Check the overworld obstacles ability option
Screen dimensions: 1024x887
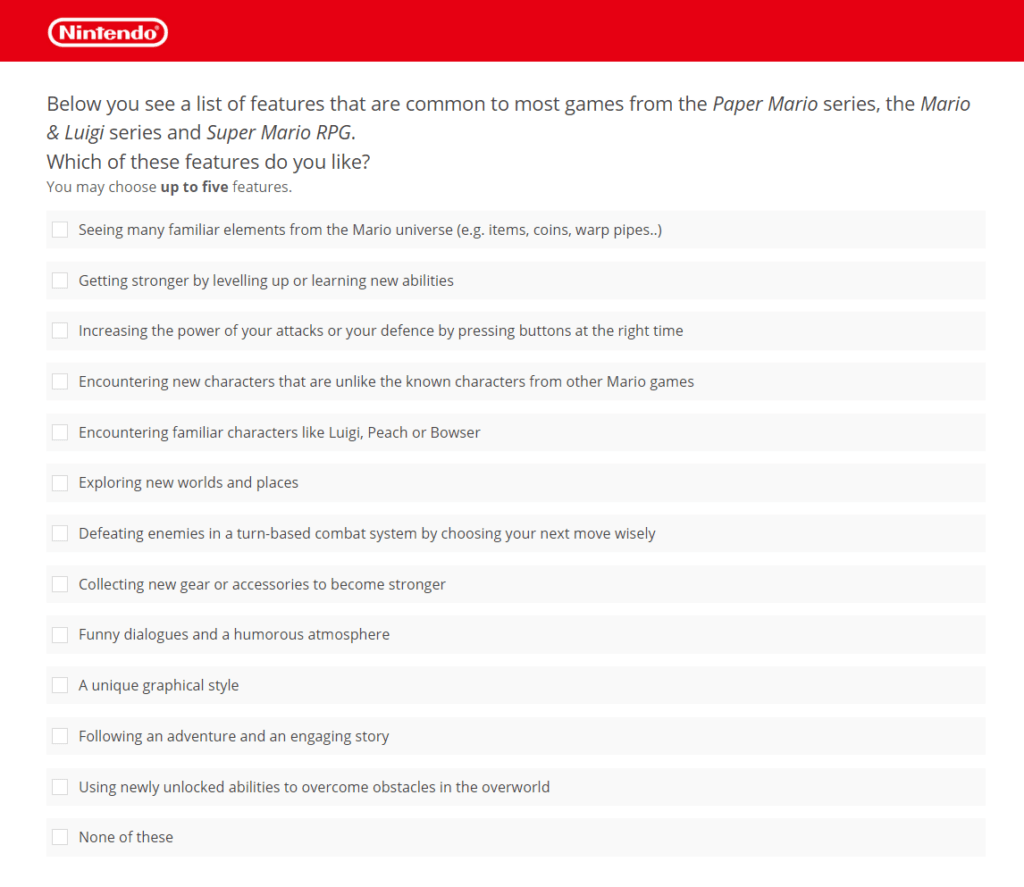59,786
